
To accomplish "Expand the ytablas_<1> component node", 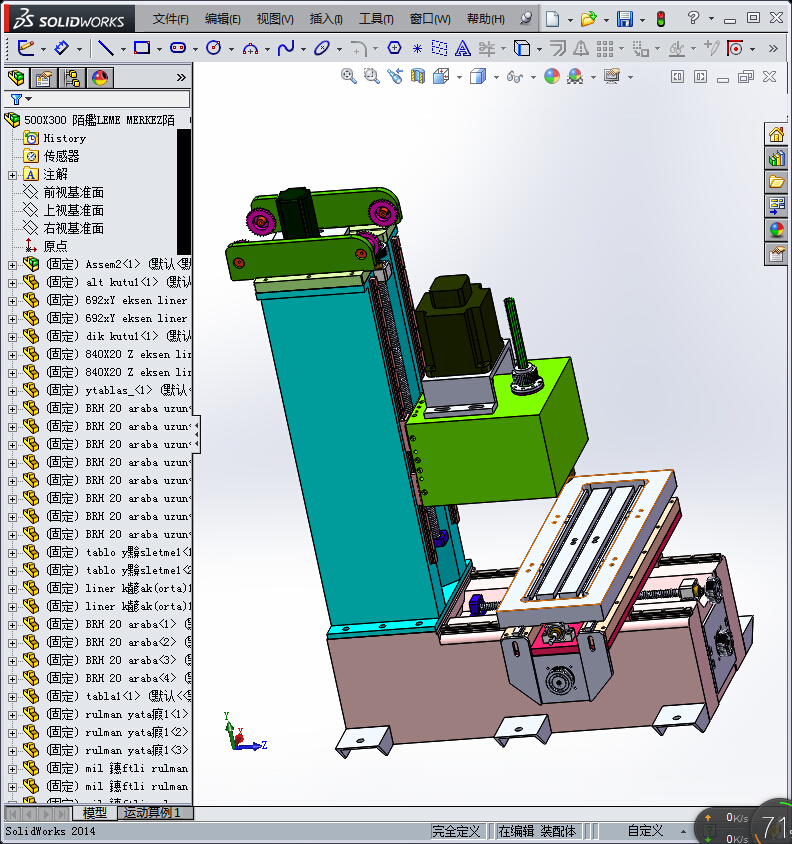I will (12, 391).
